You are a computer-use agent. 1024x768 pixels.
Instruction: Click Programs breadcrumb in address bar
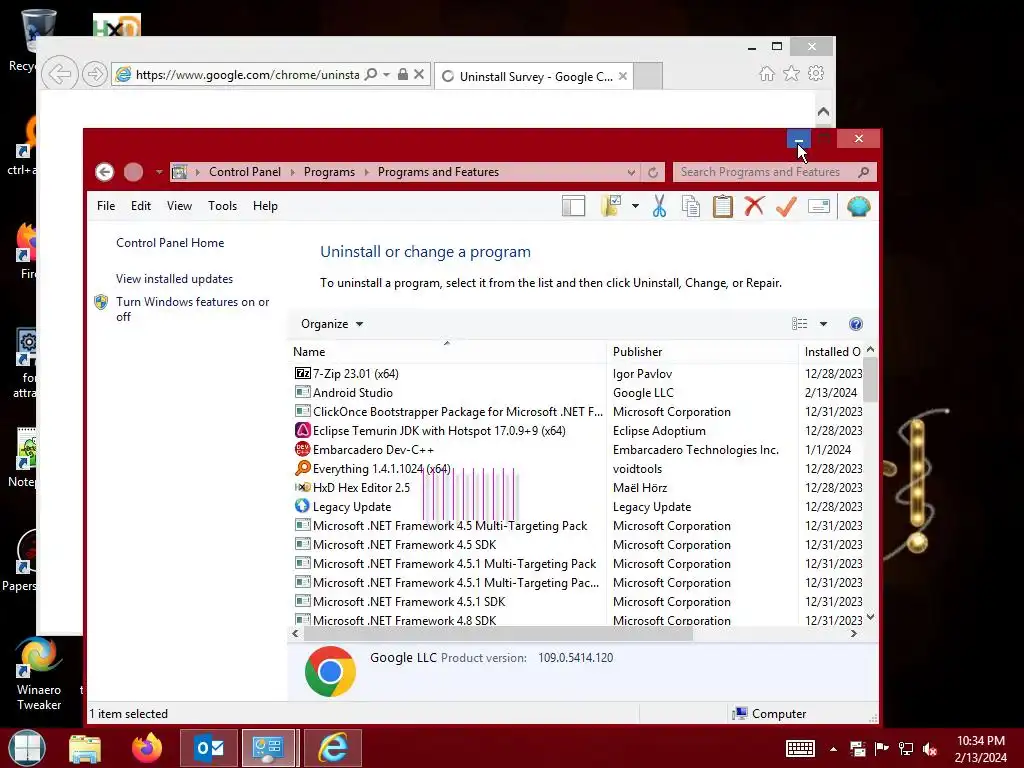click(329, 172)
